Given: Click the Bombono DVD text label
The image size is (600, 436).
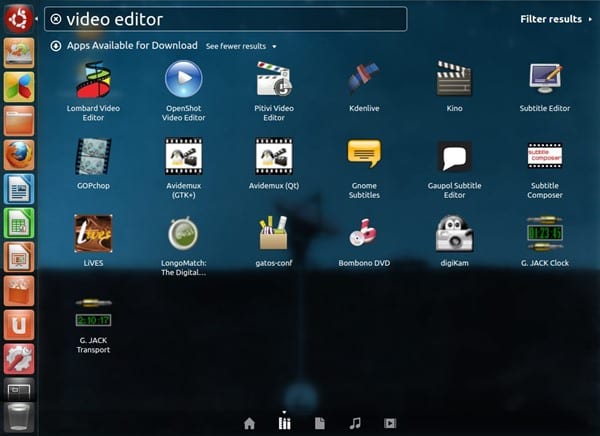Looking at the screenshot, I should point(364,263).
